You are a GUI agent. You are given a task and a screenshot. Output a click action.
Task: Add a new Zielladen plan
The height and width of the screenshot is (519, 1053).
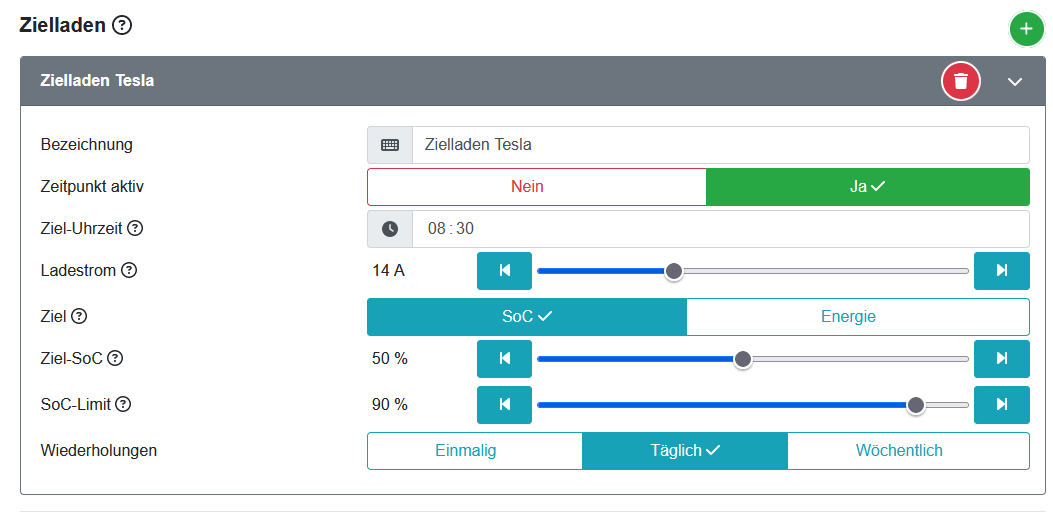[x=1026, y=30]
